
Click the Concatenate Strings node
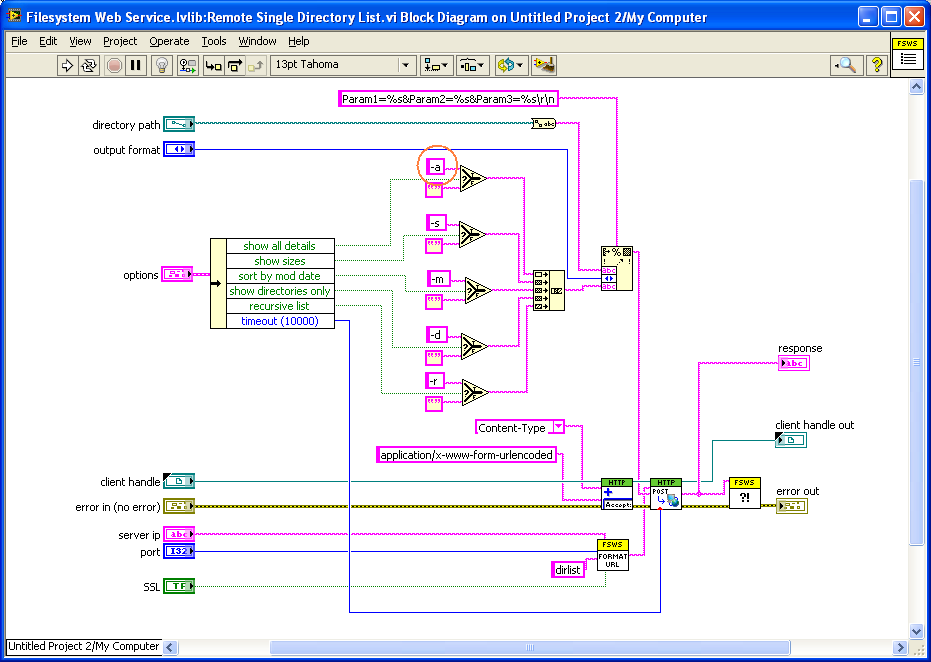549,290
